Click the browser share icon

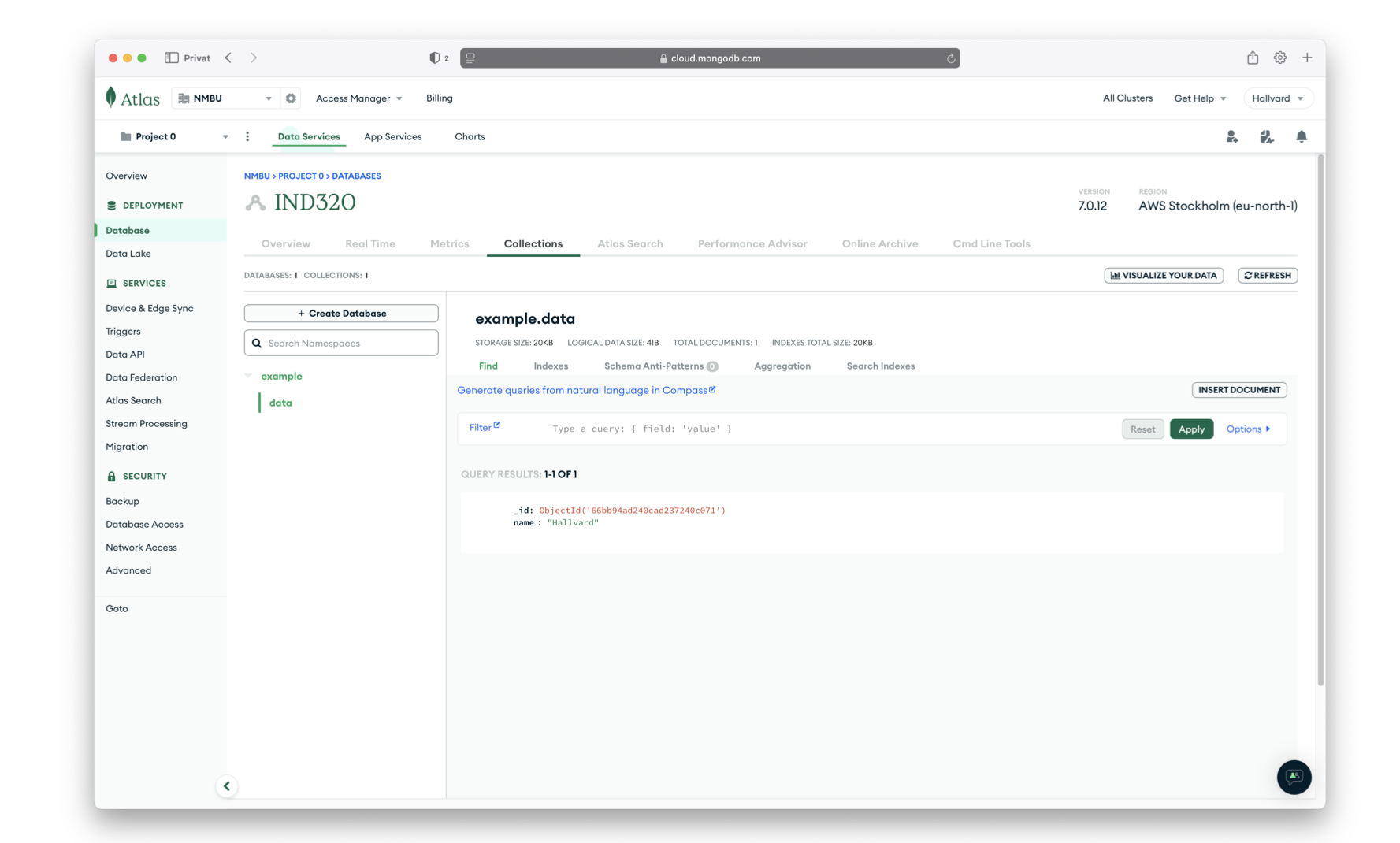click(1253, 58)
